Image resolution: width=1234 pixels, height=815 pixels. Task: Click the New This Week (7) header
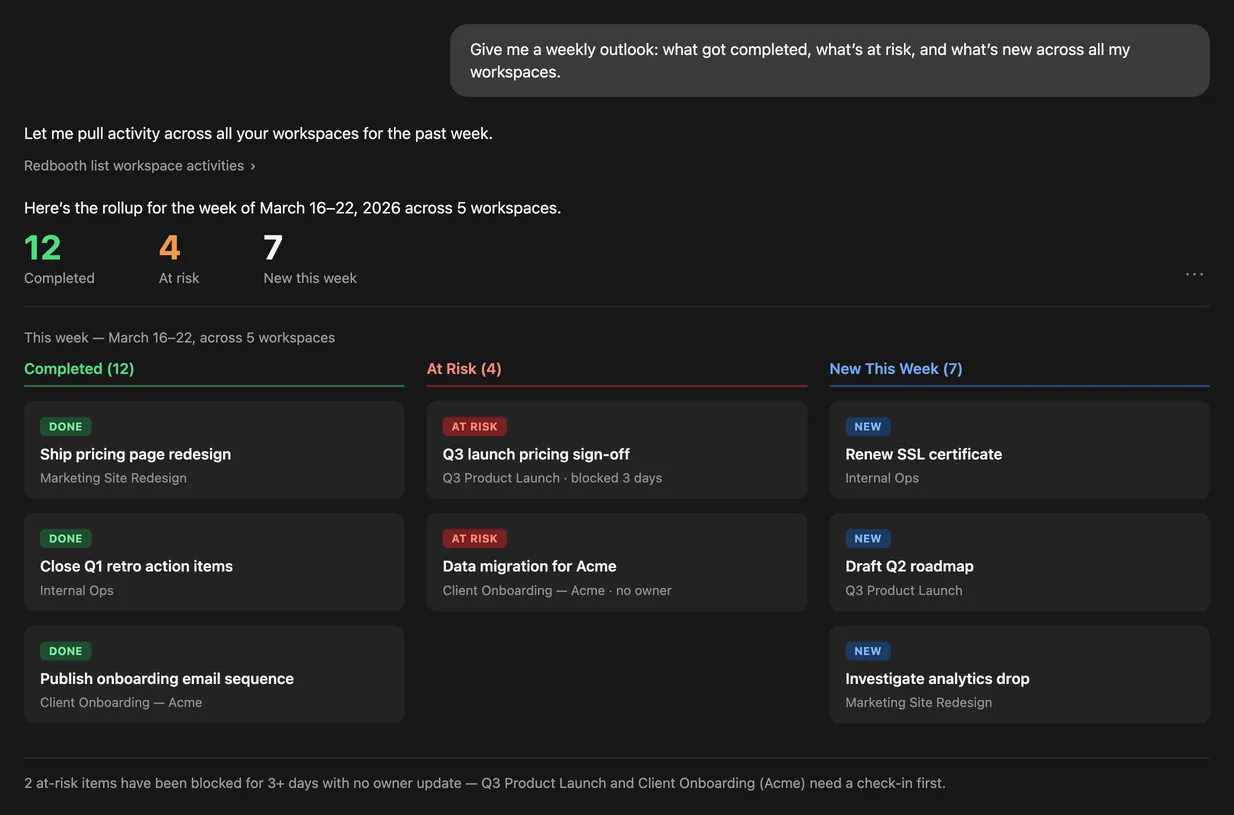point(896,369)
